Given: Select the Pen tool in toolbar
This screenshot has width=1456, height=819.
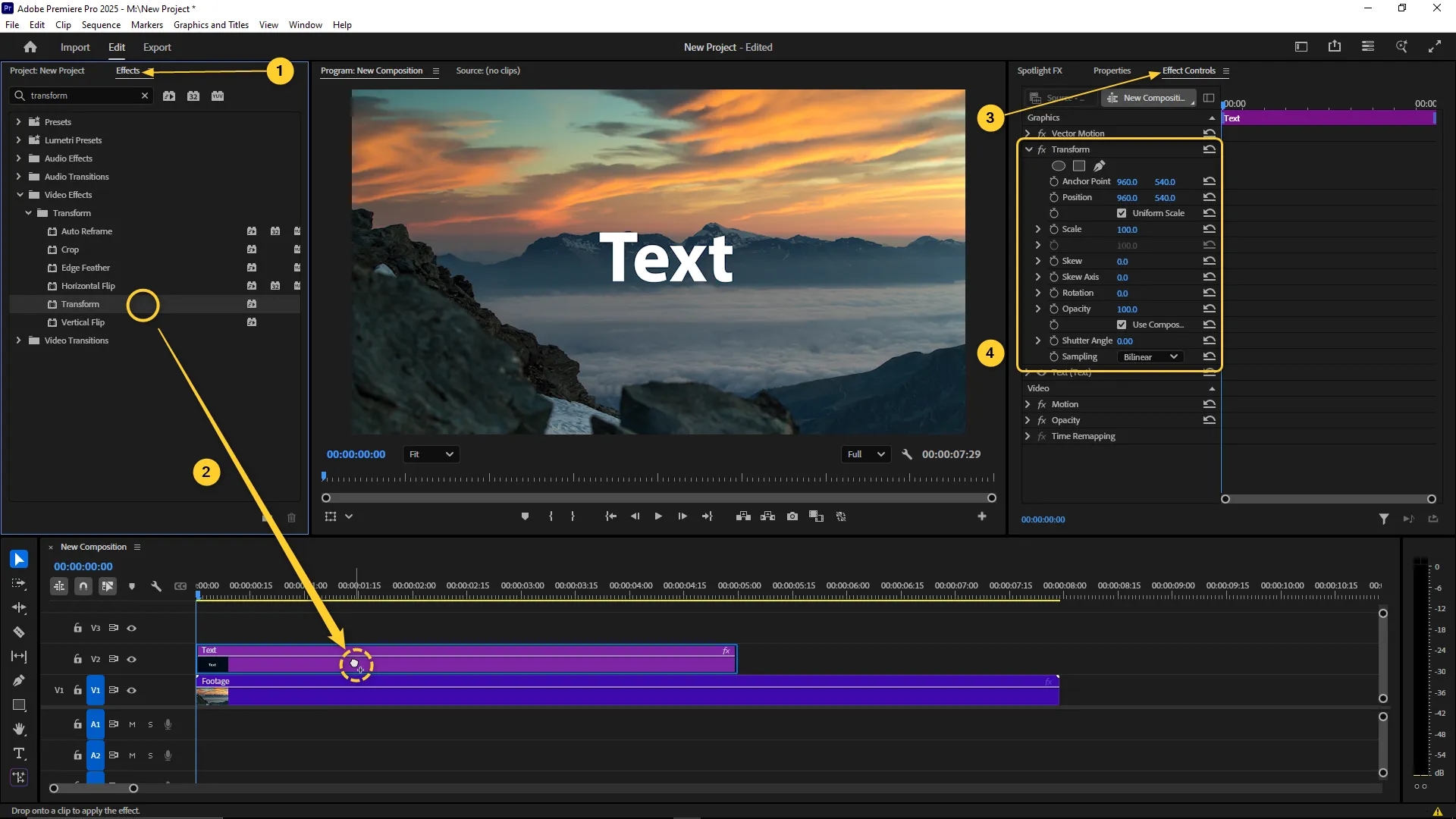Looking at the screenshot, I should (x=19, y=681).
